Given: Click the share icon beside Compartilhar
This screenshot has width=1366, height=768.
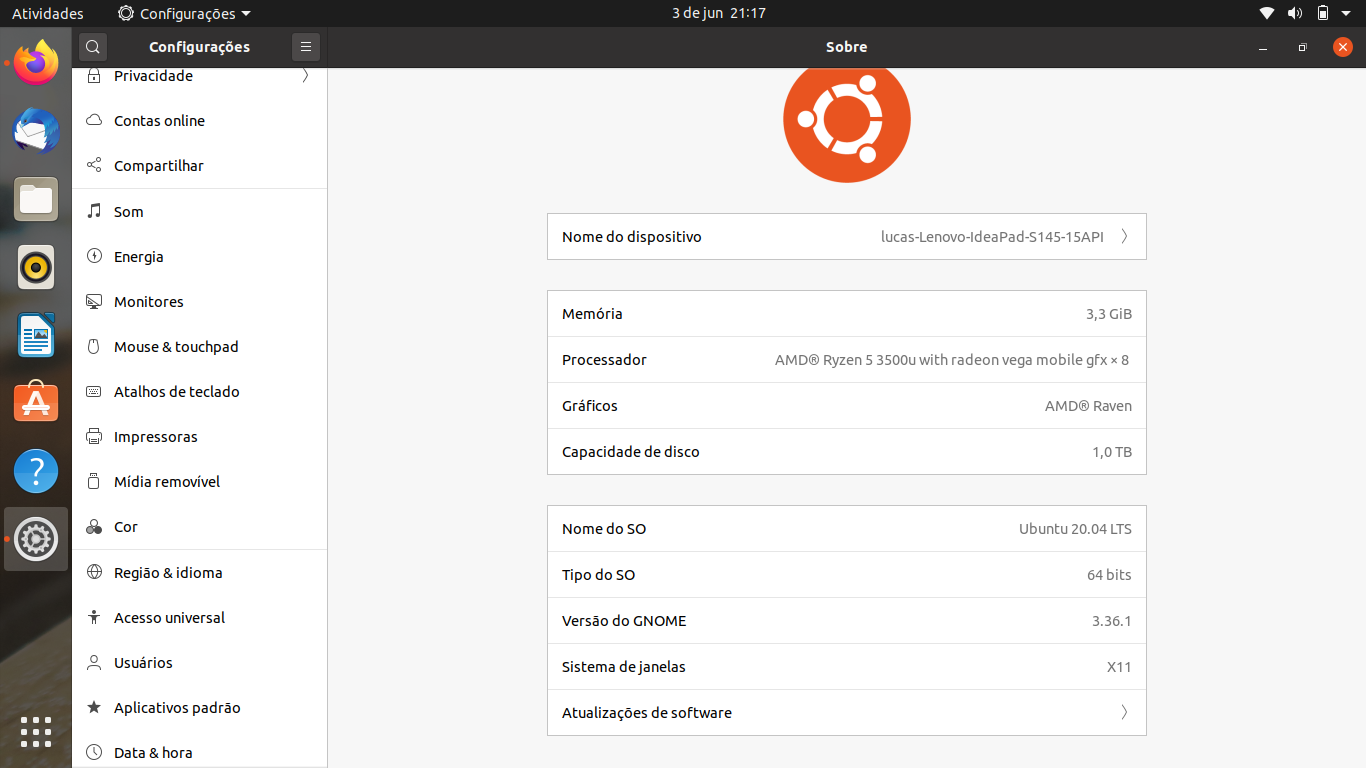Looking at the screenshot, I should point(94,166).
